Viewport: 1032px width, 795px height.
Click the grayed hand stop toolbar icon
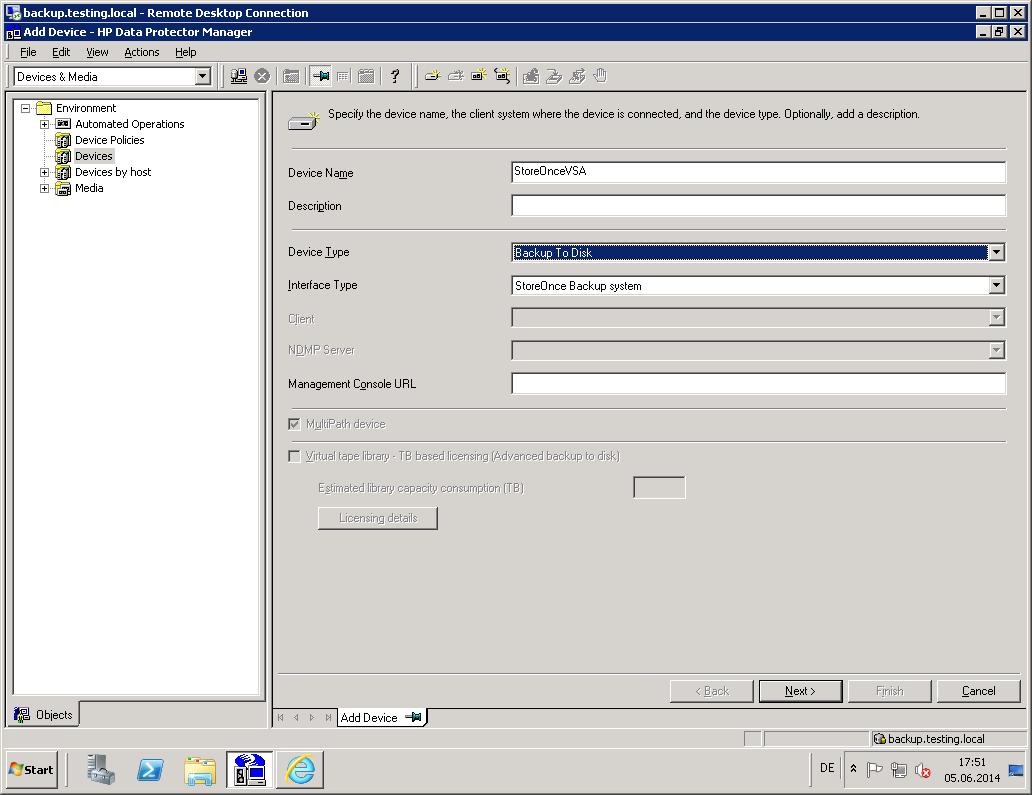tap(600, 76)
